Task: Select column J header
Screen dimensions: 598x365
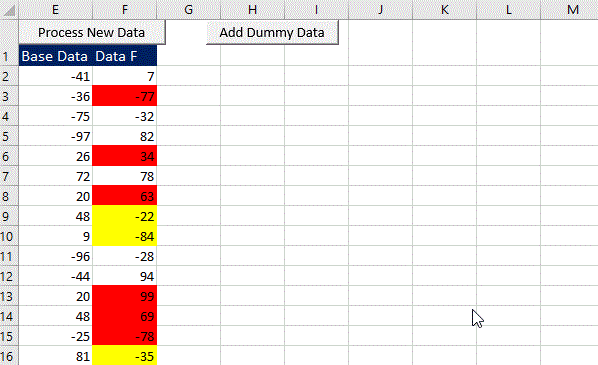Action: coord(381,10)
